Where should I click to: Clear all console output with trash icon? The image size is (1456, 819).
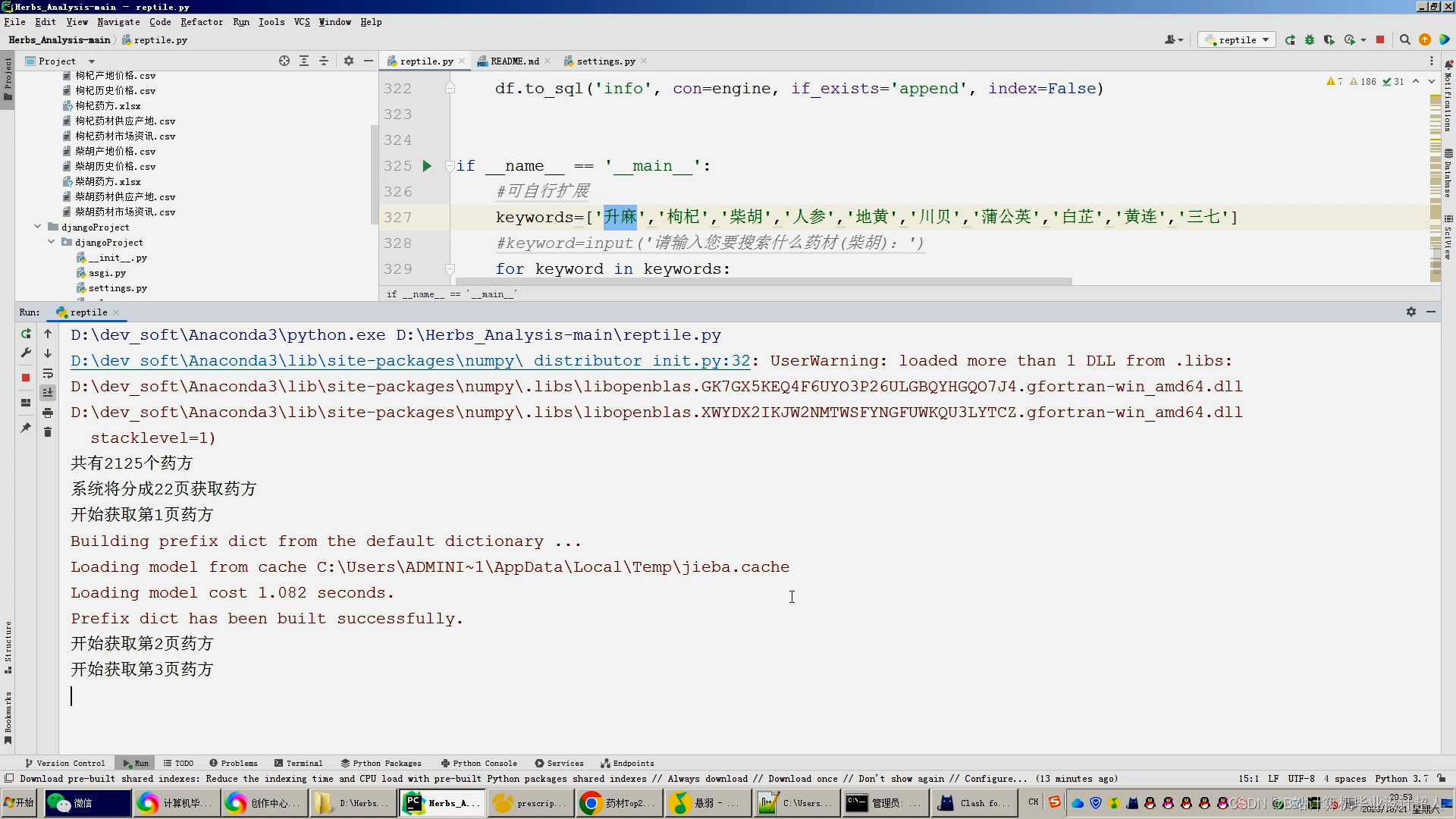tap(48, 432)
